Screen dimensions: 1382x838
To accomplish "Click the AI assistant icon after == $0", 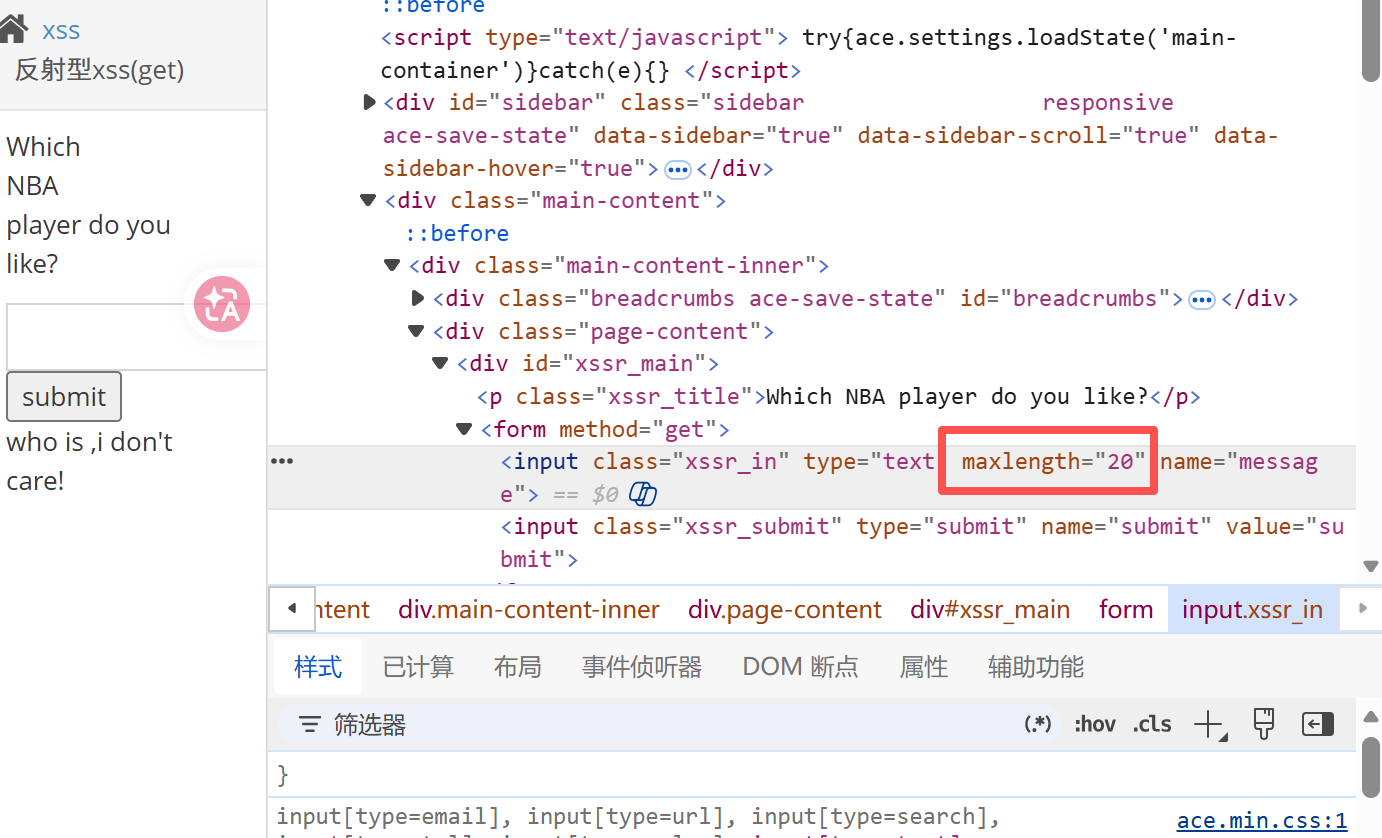I will pyautogui.click(x=642, y=494).
